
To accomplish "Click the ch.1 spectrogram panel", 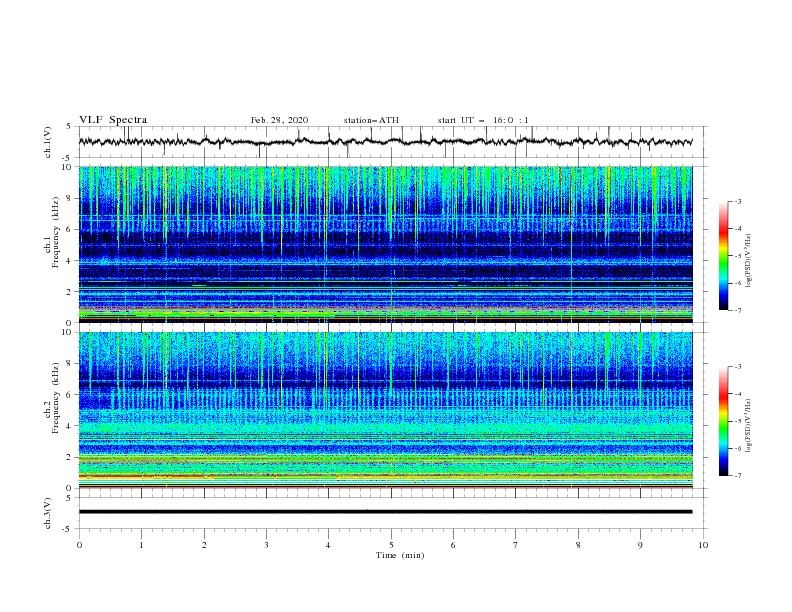I will [385, 244].
